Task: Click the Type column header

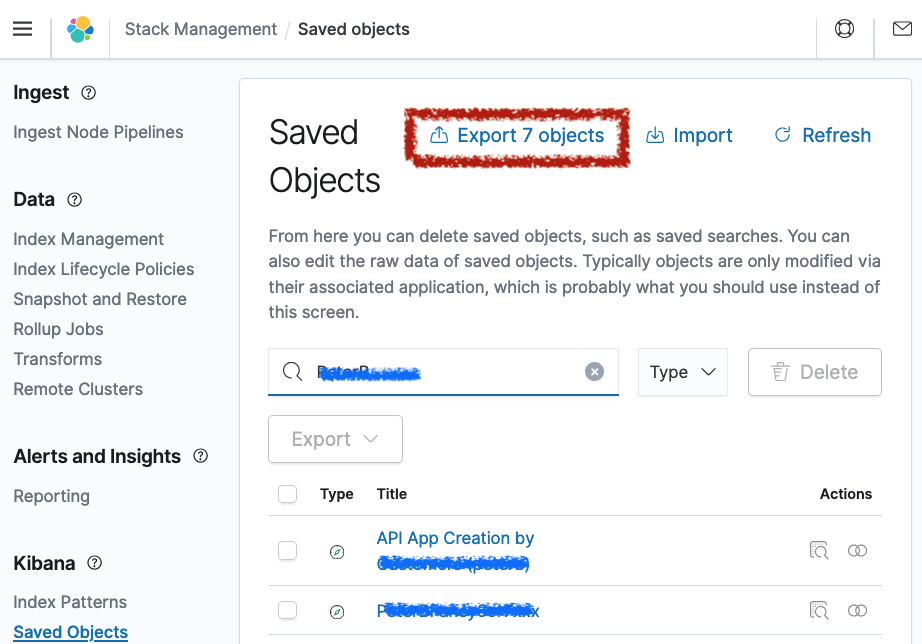Action: click(x=336, y=494)
